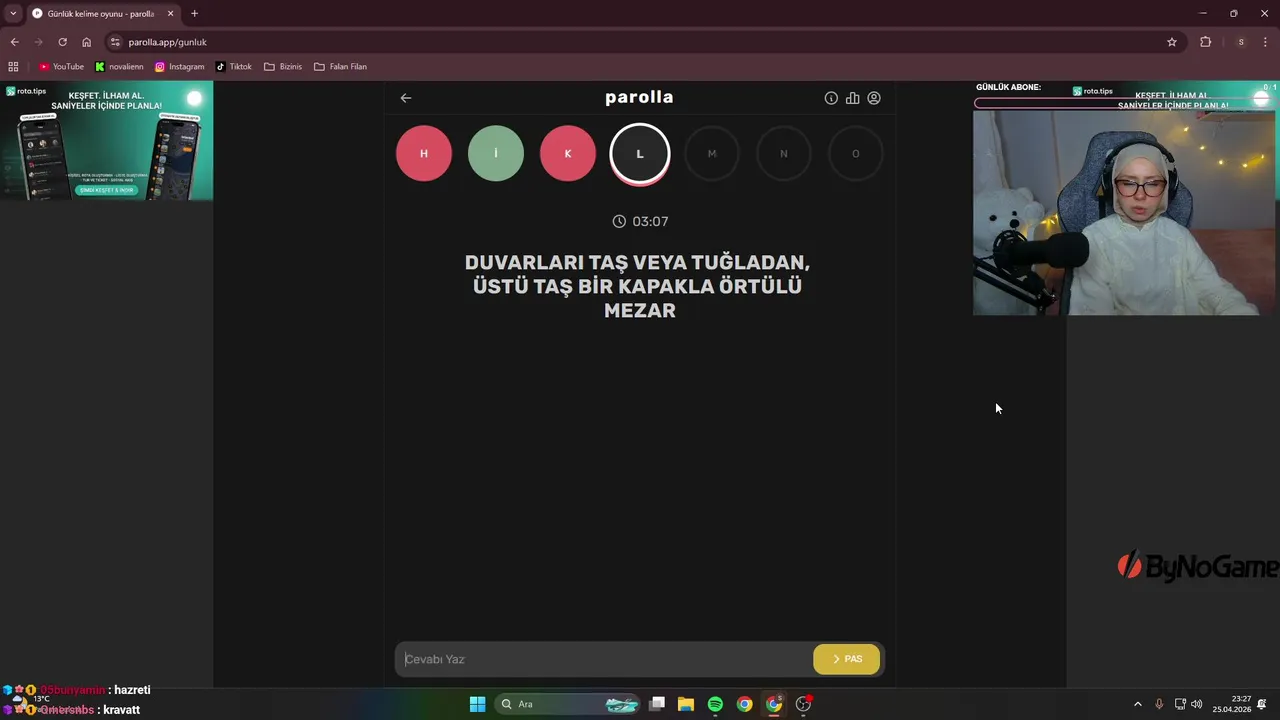Open the Windows Start menu
This screenshot has width=1280, height=720.
478,704
